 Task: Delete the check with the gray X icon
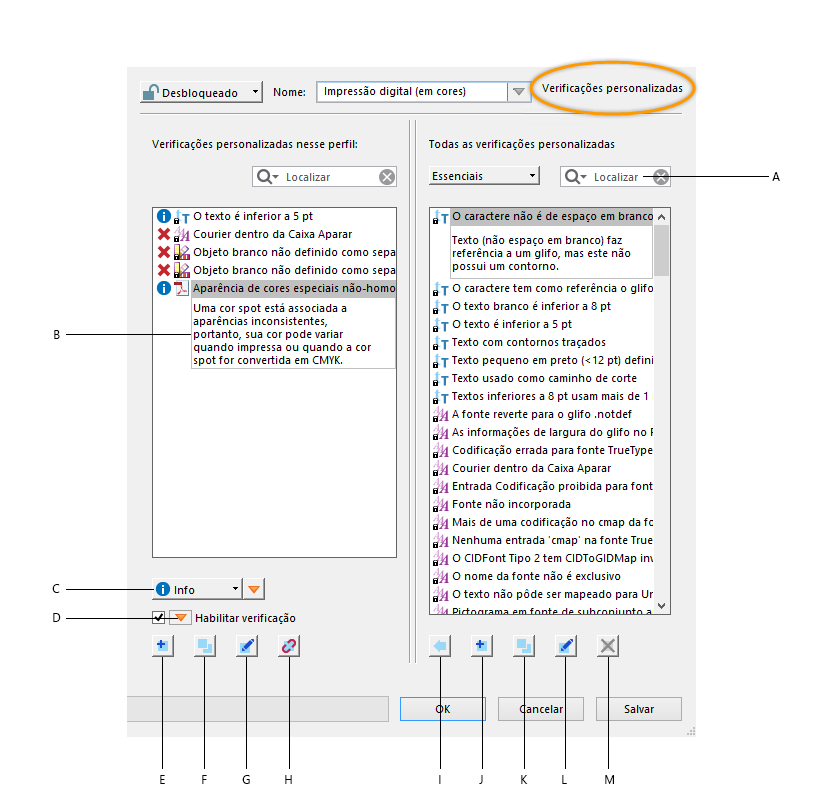click(x=608, y=646)
